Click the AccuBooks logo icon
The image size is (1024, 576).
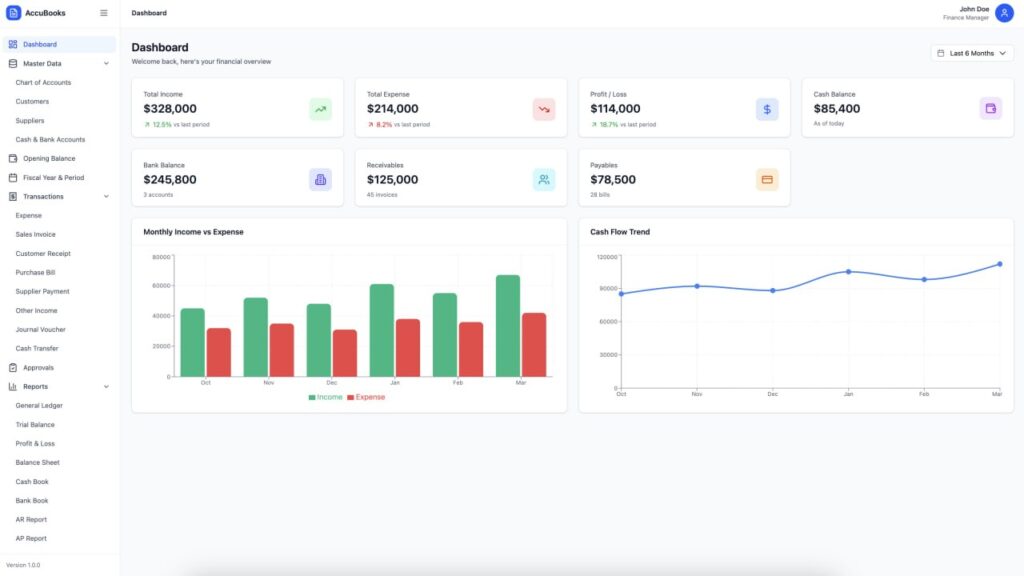click(x=13, y=13)
